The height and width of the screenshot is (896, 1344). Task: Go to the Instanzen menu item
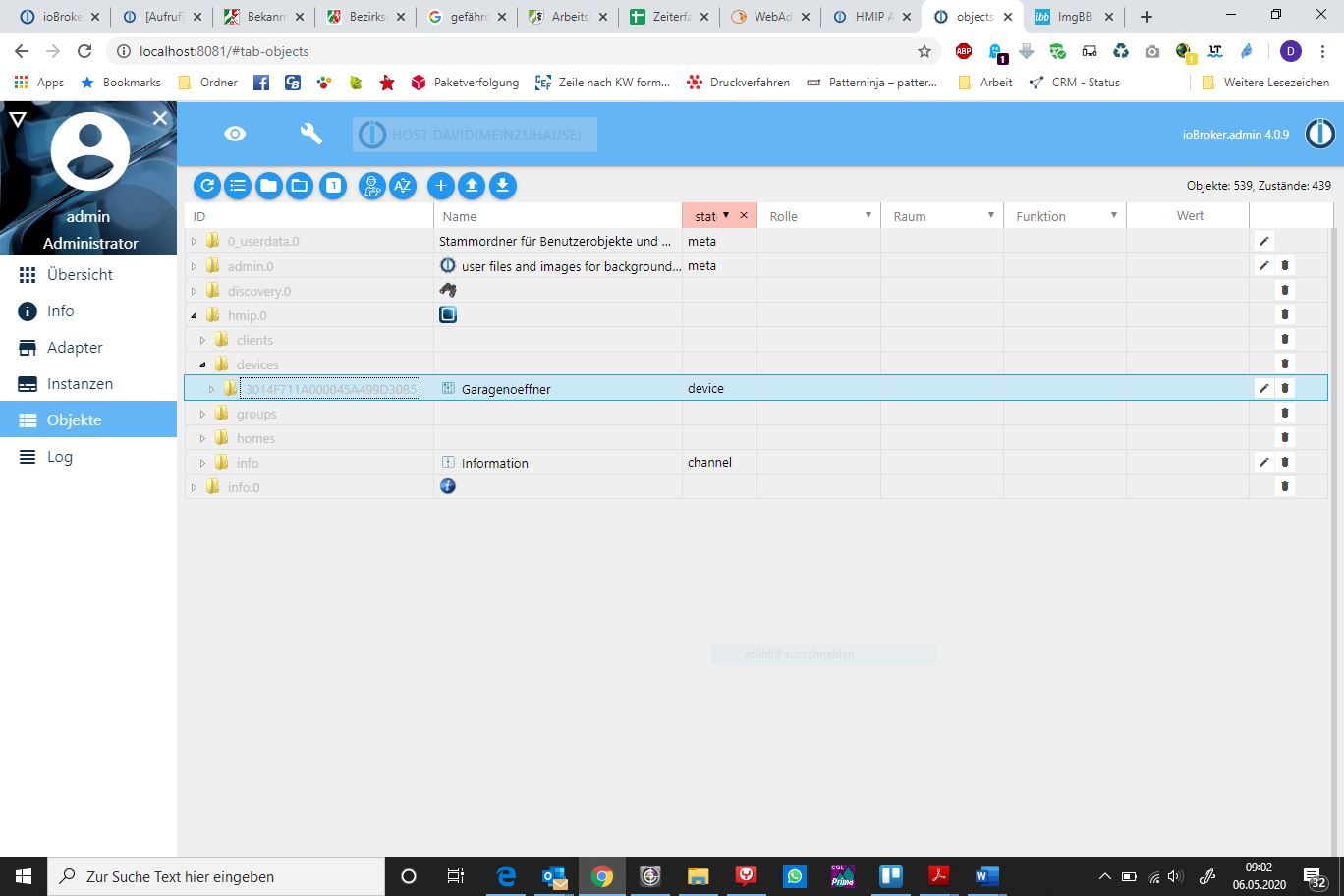[88, 384]
